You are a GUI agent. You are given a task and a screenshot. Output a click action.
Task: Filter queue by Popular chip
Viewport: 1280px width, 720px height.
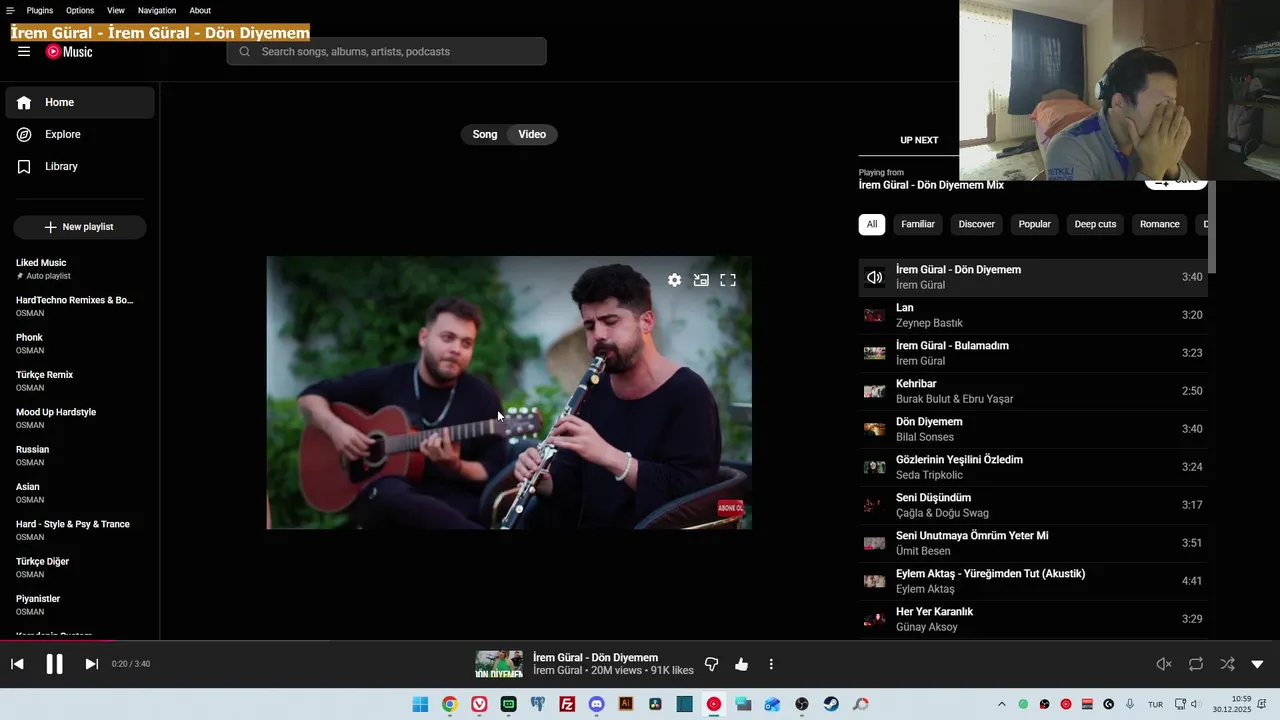pyautogui.click(x=1034, y=224)
